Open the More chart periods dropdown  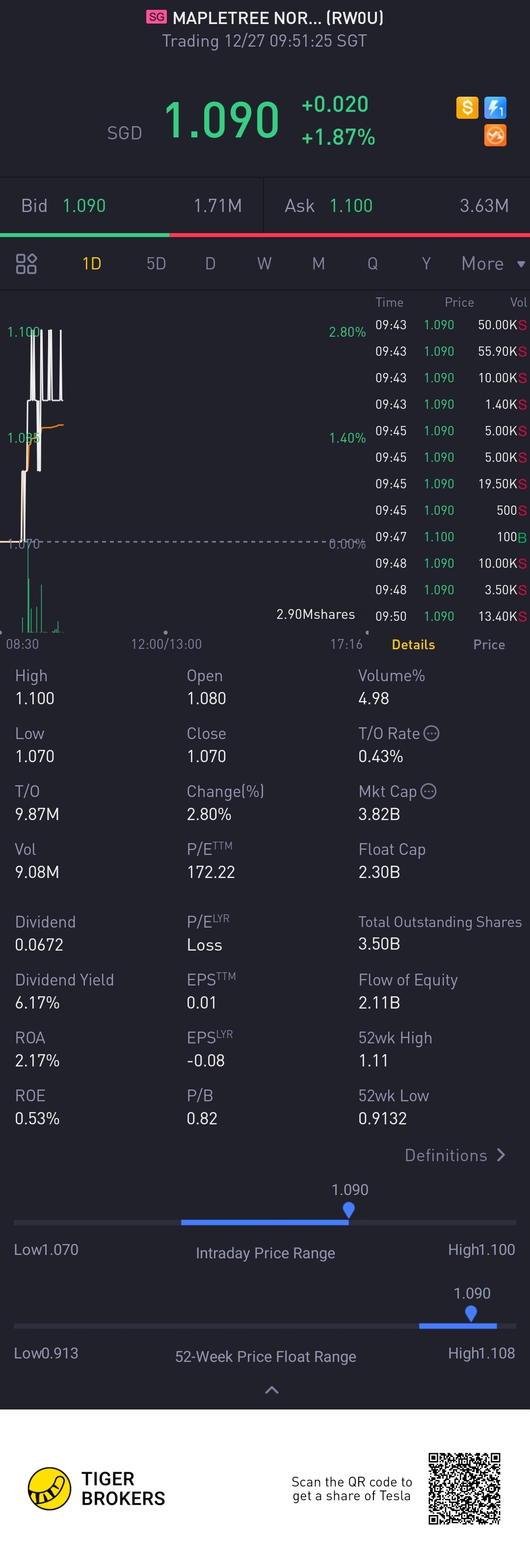493,264
